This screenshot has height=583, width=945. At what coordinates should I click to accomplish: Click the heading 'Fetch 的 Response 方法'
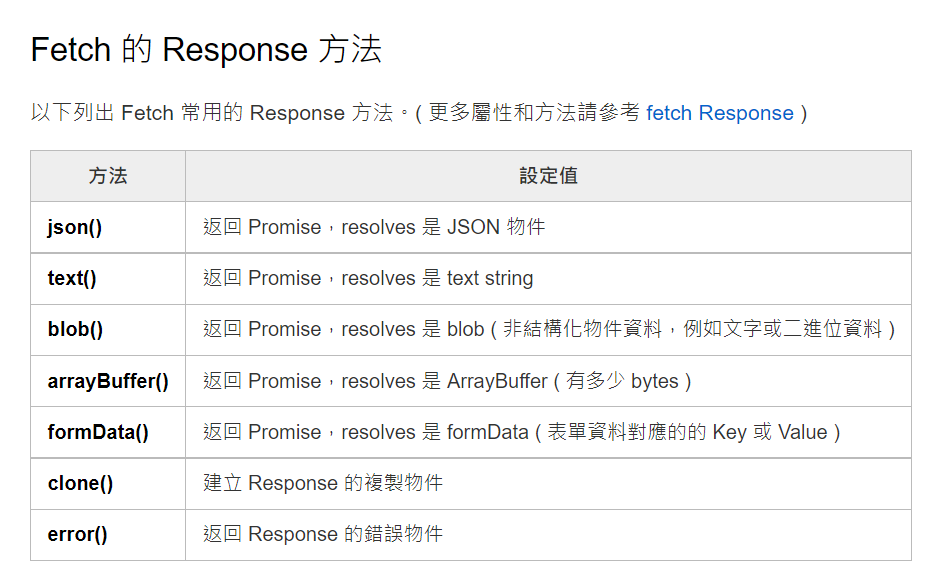click(206, 49)
